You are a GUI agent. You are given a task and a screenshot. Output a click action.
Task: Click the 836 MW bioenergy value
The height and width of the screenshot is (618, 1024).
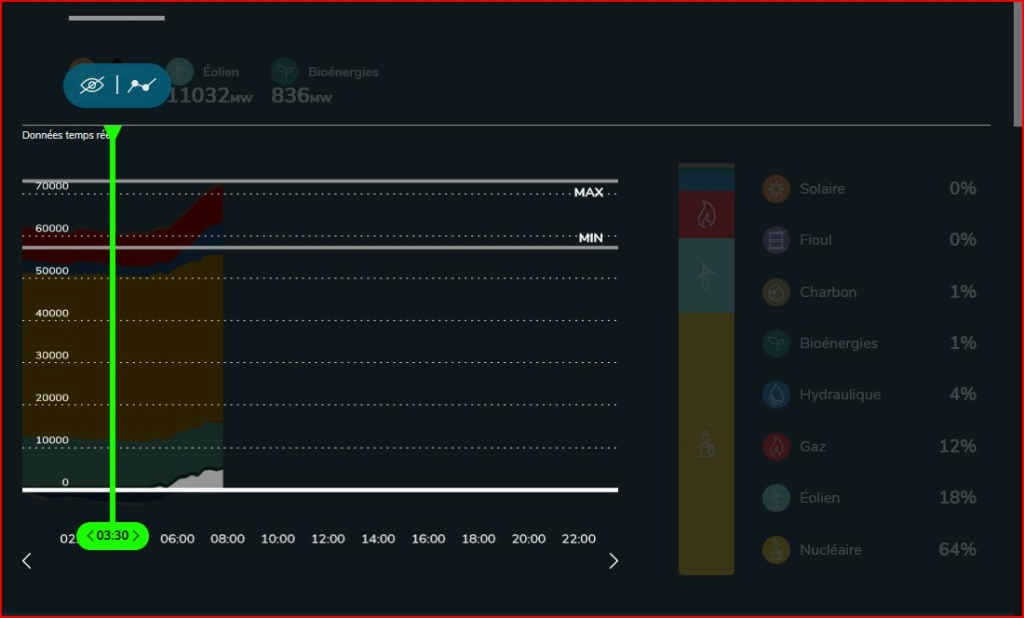[301, 95]
